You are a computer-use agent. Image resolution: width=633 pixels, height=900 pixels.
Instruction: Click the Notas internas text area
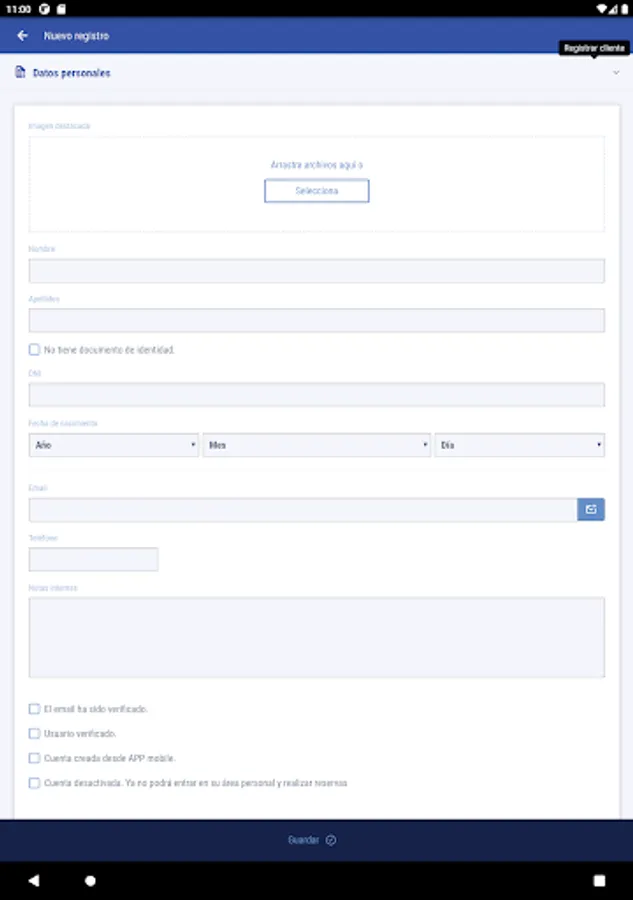coord(316,638)
